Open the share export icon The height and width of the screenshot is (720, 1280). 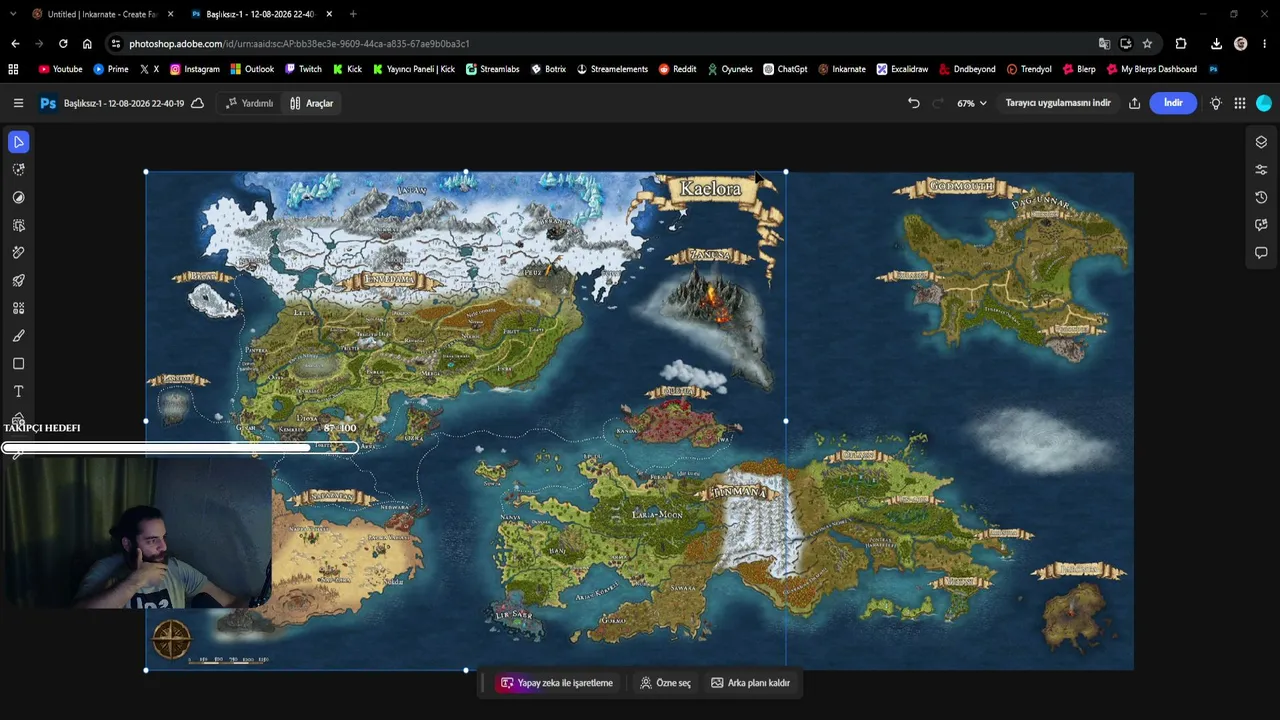[x=1134, y=103]
